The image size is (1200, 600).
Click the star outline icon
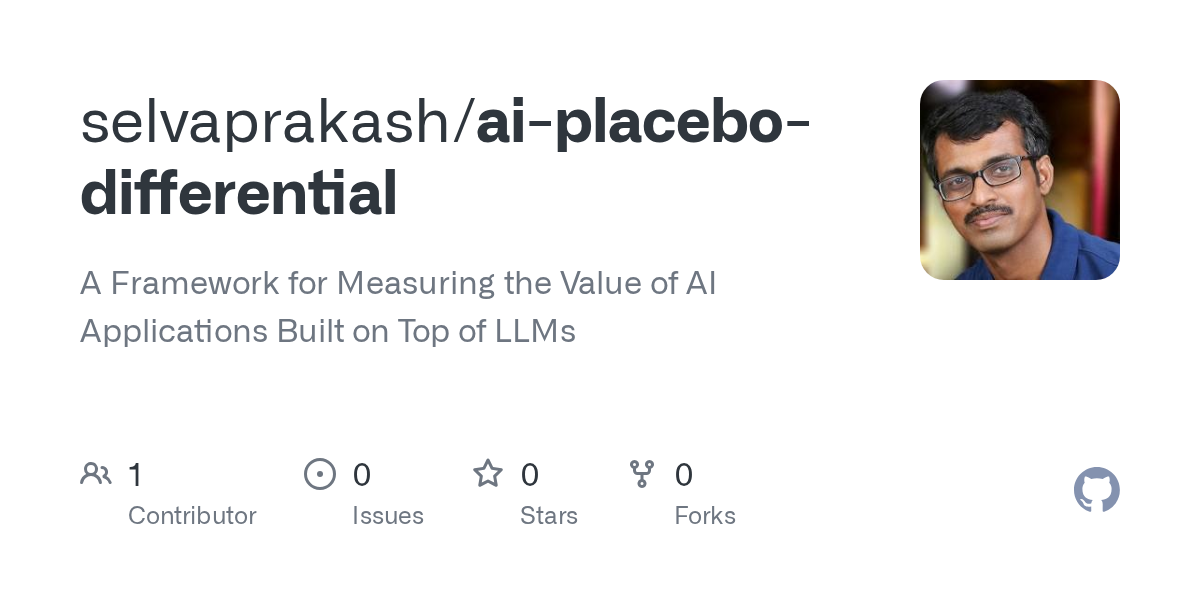click(488, 474)
